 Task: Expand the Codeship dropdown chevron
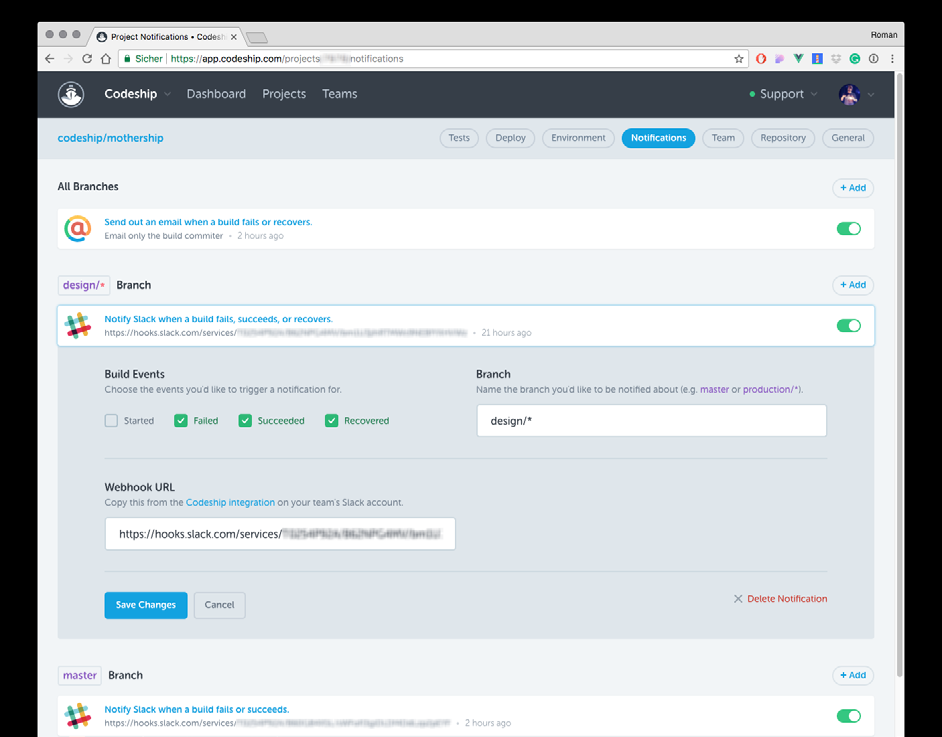(168, 94)
